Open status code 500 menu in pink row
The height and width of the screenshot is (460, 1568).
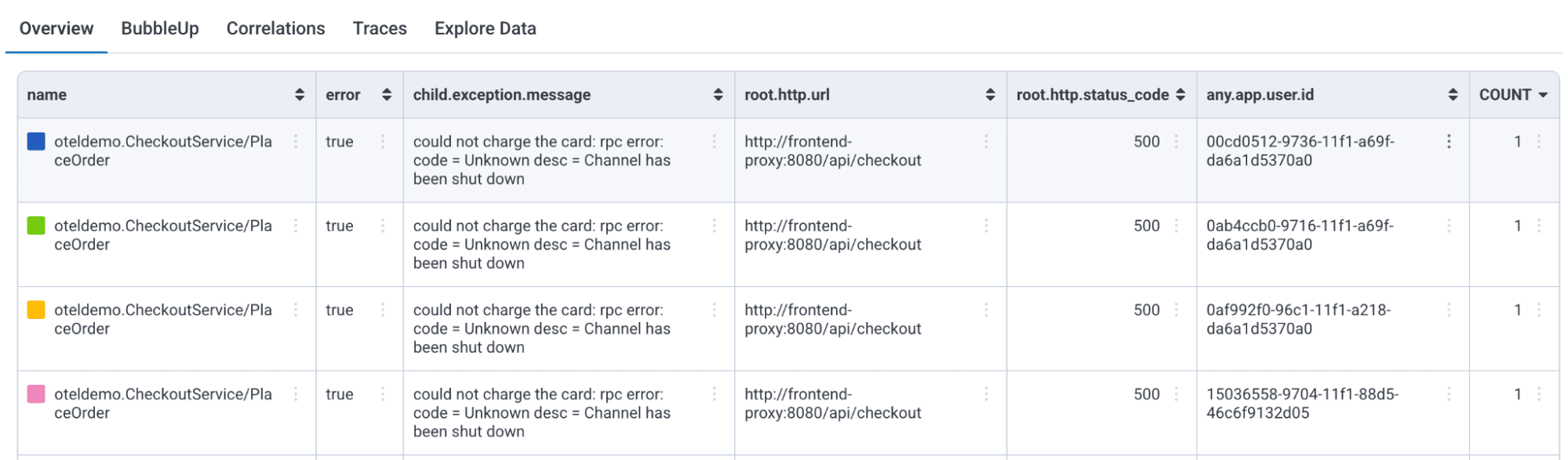(1177, 394)
